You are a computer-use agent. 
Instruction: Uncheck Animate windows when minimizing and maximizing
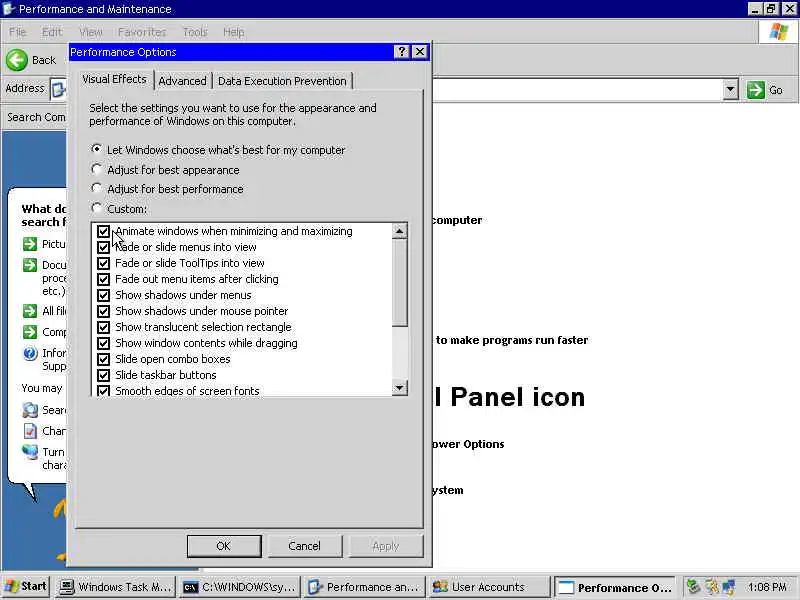coord(104,231)
